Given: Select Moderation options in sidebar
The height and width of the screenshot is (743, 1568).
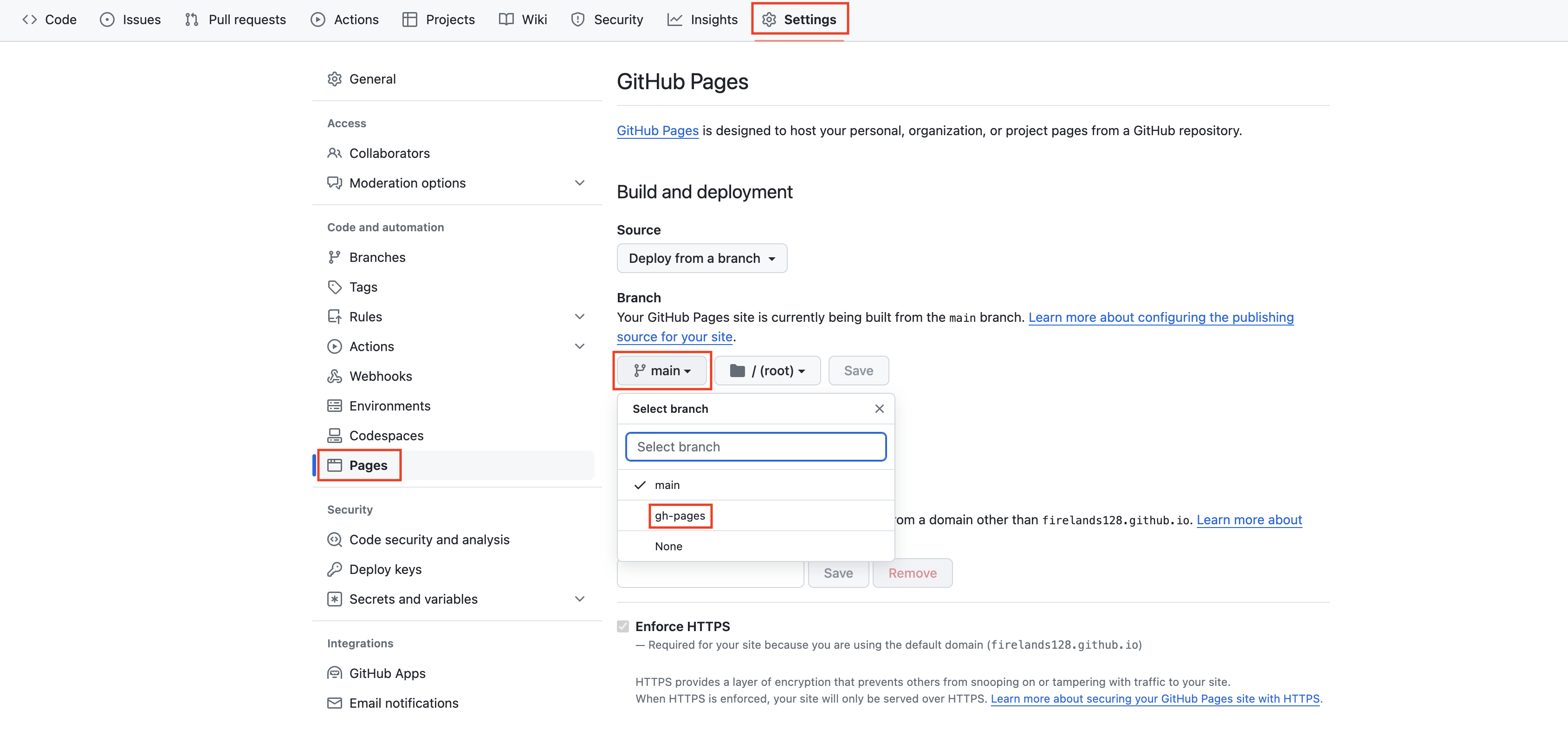Looking at the screenshot, I should 453,183.
